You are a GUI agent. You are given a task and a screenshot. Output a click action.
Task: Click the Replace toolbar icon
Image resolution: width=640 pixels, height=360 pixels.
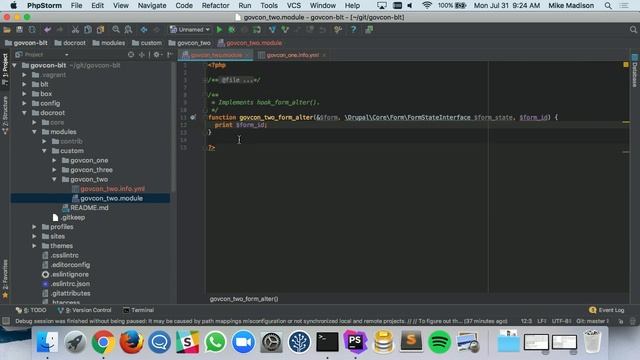pos(128,30)
